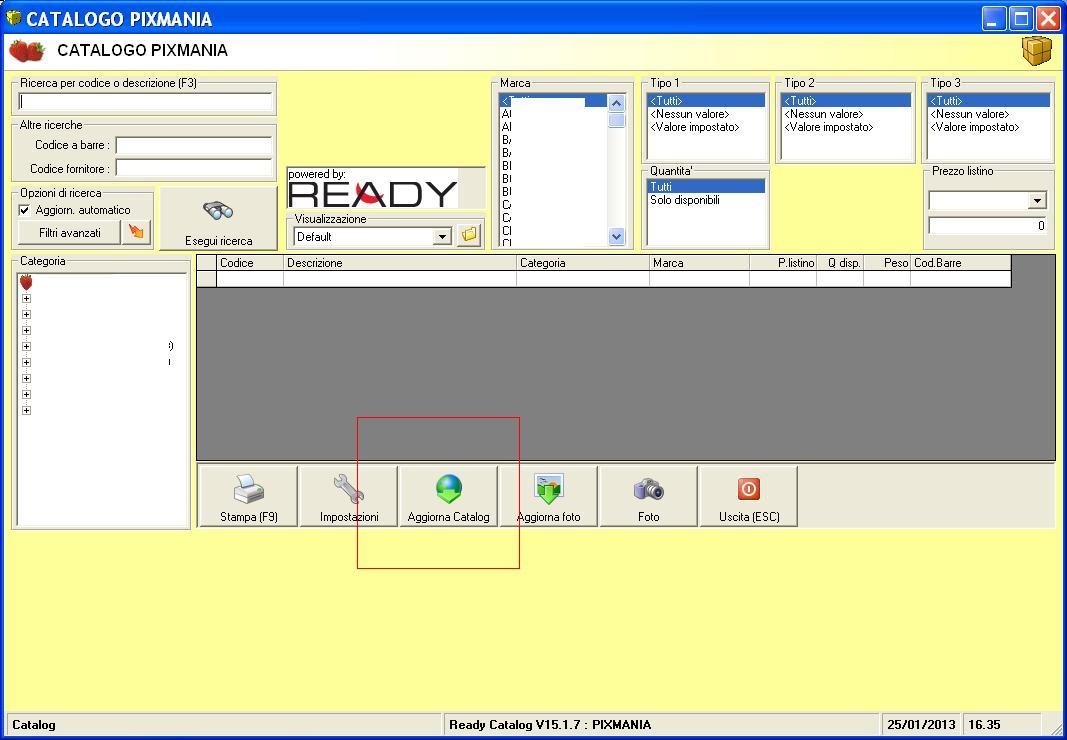The height and width of the screenshot is (740, 1067).
Task: Expand the third Categoria tree node
Action: pos(27,330)
